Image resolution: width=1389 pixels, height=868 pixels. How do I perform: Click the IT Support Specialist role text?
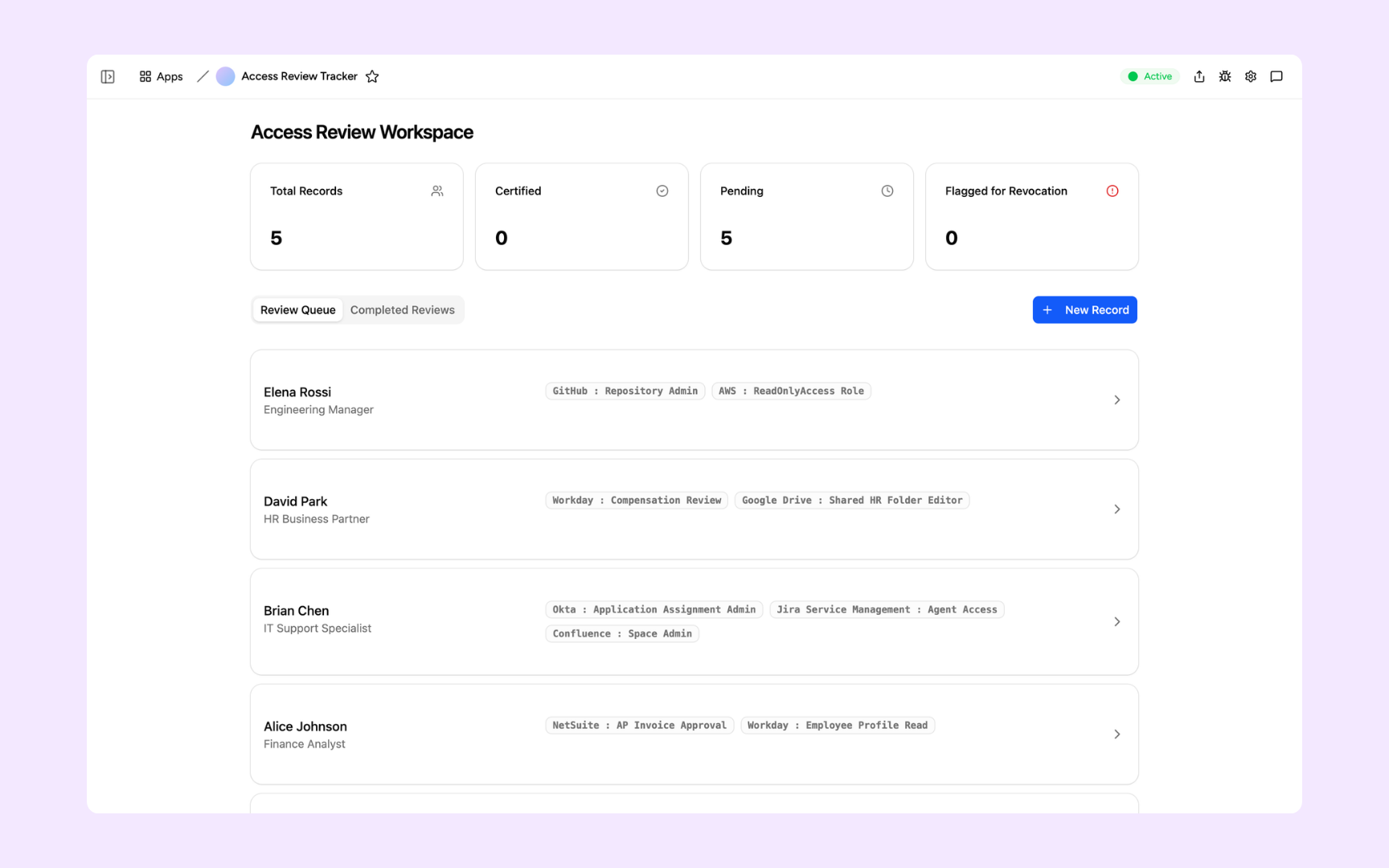pyautogui.click(x=318, y=628)
